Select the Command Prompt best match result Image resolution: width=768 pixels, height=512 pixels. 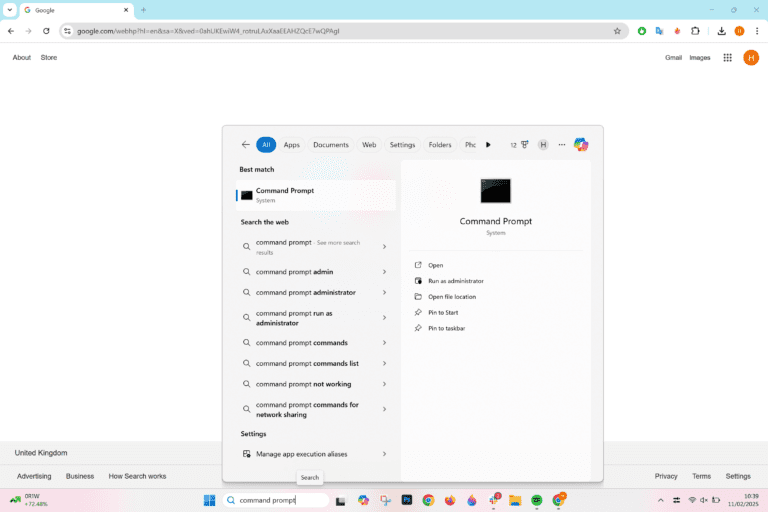(316, 195)
